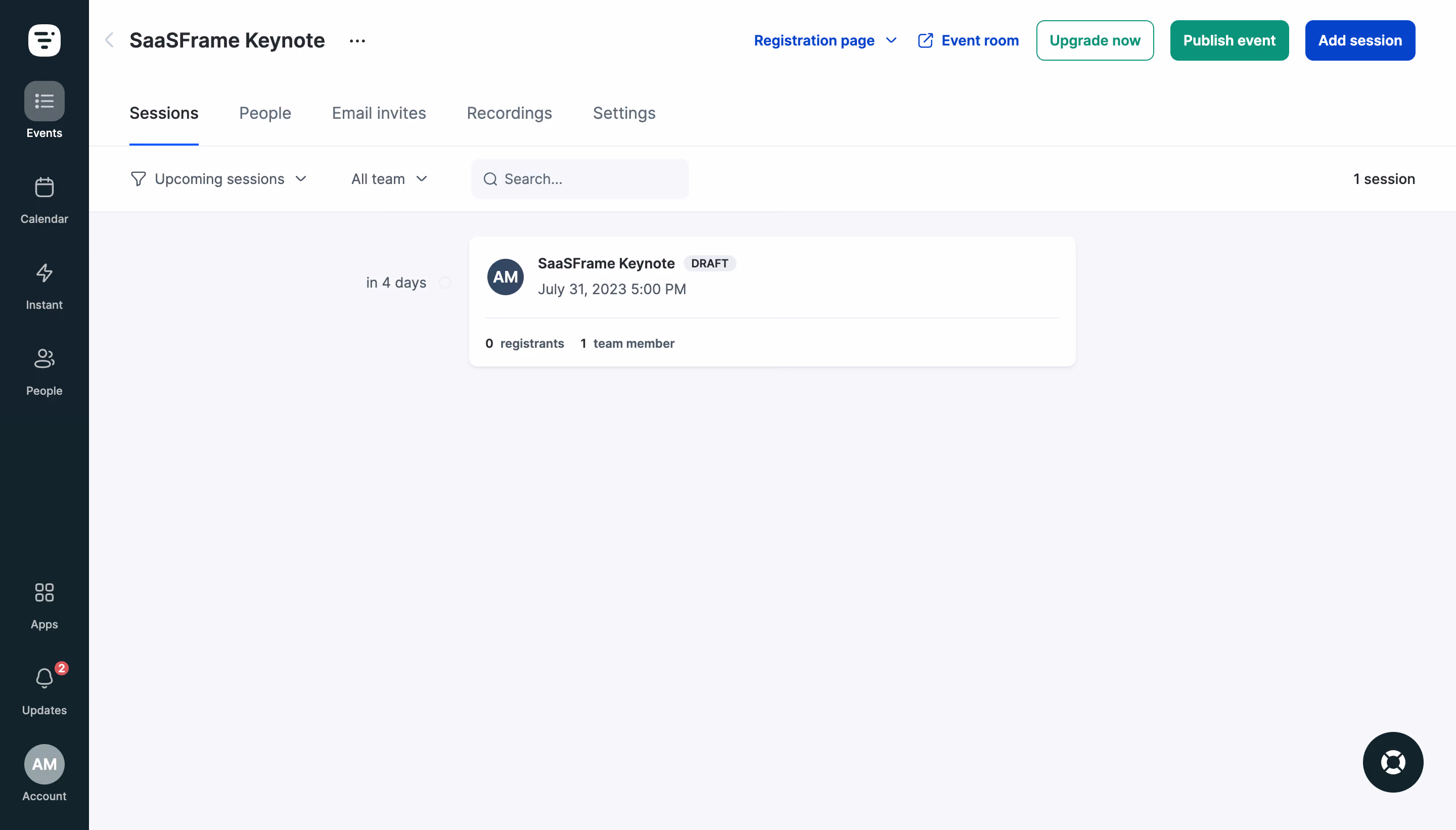Viewport: 1456px width, 830px height.
Task: Switch to the Recordings tab
Action: coord(510,113)
